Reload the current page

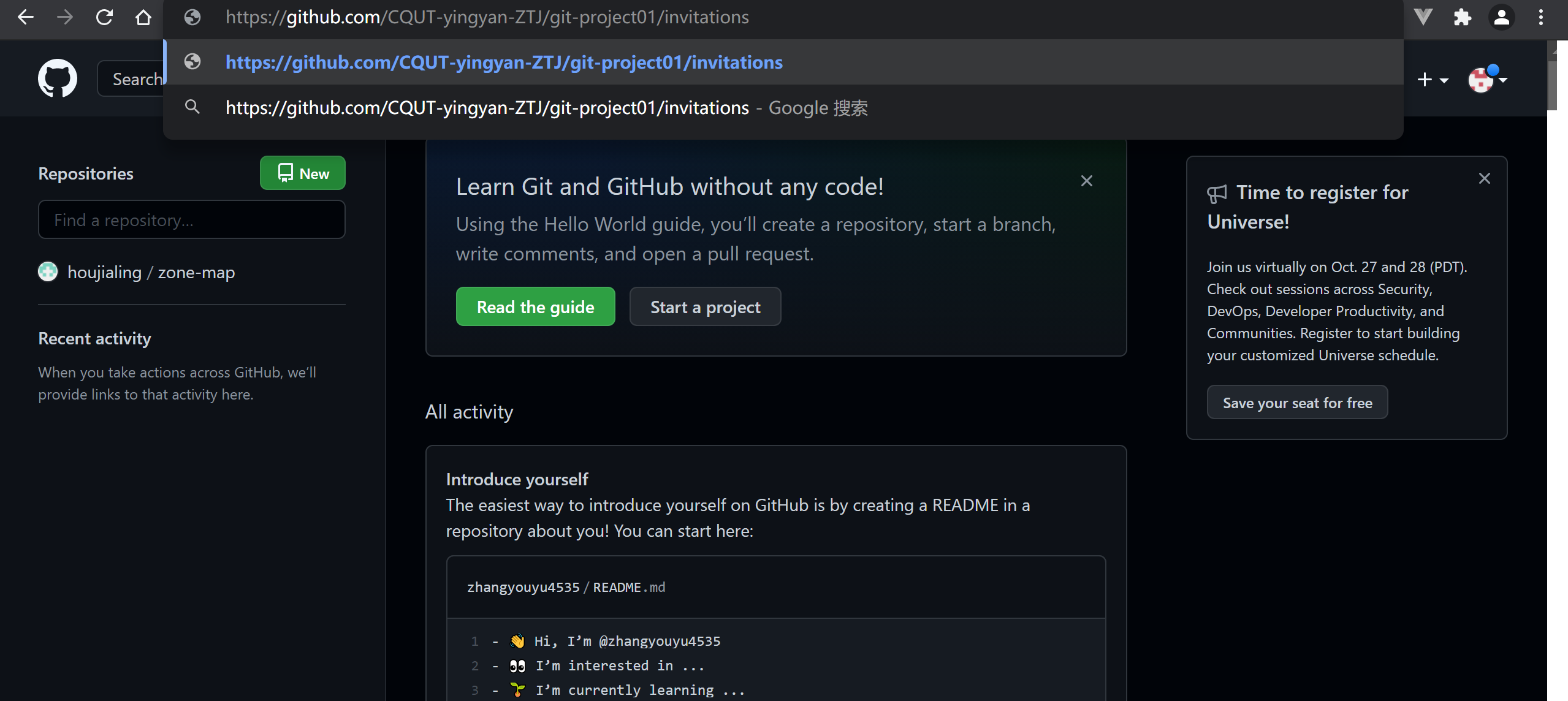104,17
